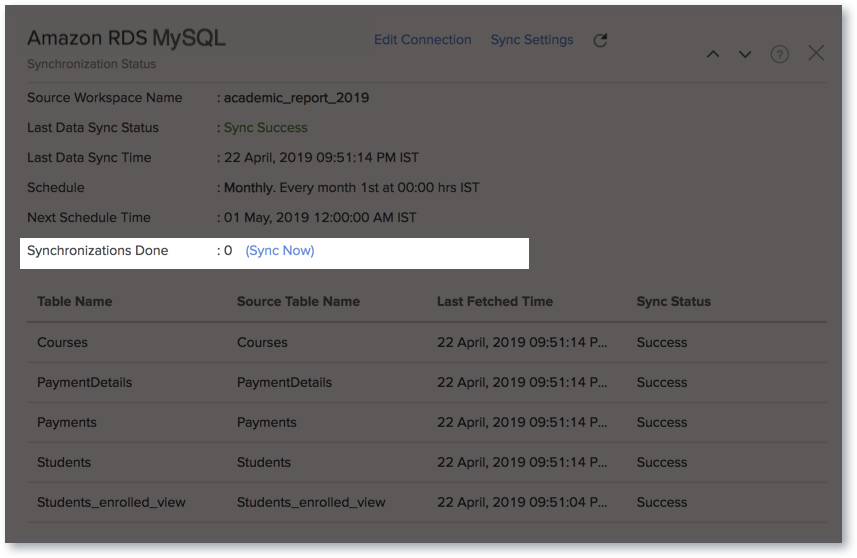Click Students in Source Table Name column
The height and width of the screenshot is (558, 857).
coord(264,462)
